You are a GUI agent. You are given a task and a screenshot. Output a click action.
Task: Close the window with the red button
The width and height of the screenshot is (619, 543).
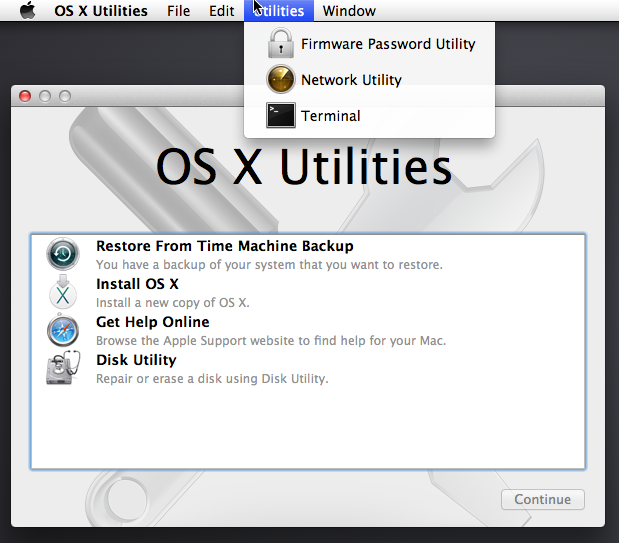25,96
